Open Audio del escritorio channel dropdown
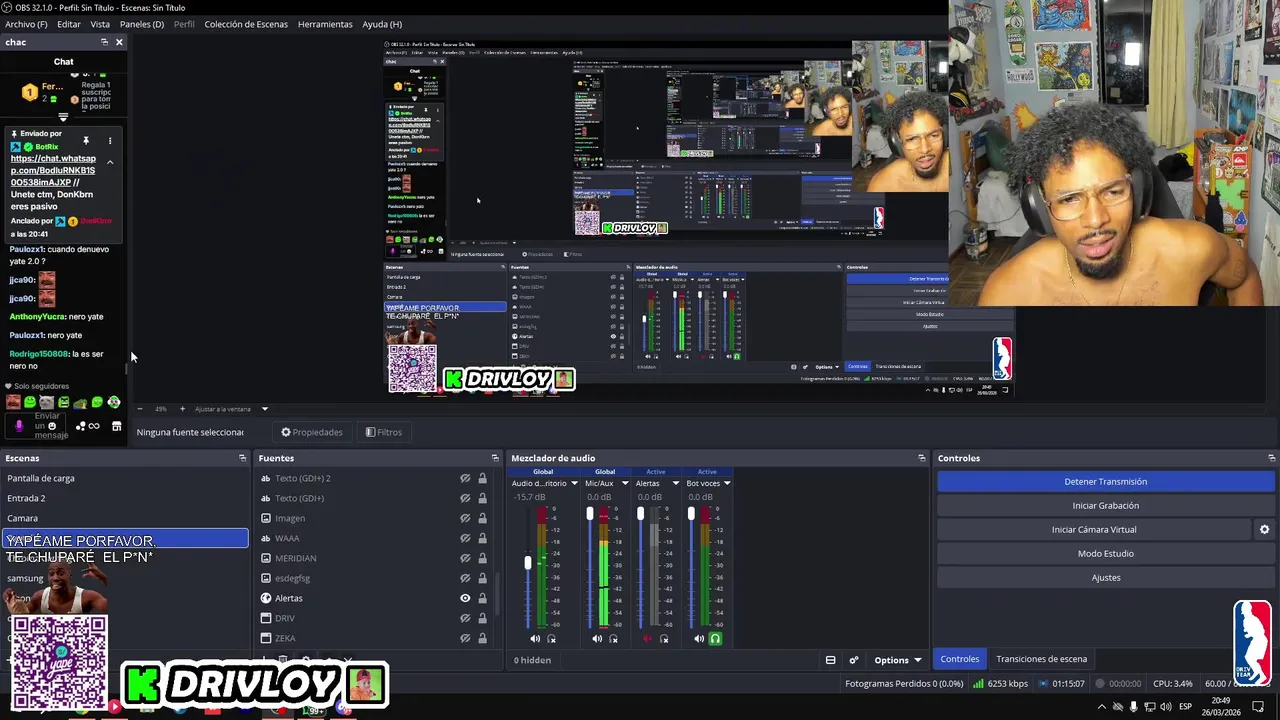The width and height of the screenshot is (1280, 720). [574, 484]
